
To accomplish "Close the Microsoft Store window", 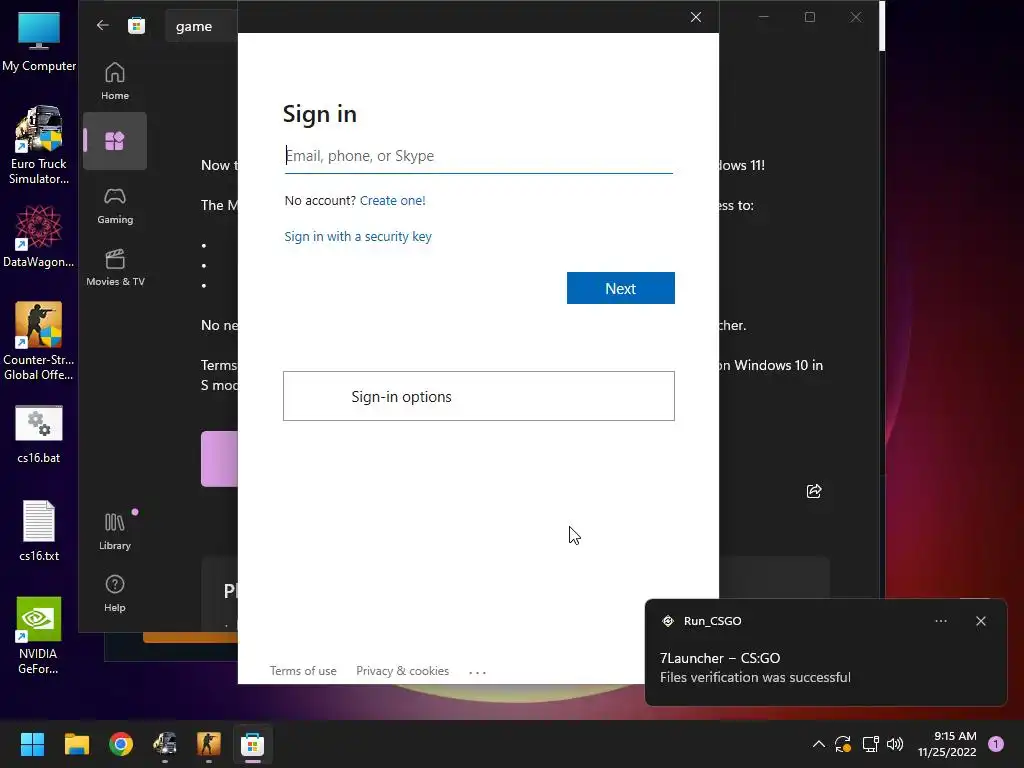I will coord(856,17).
